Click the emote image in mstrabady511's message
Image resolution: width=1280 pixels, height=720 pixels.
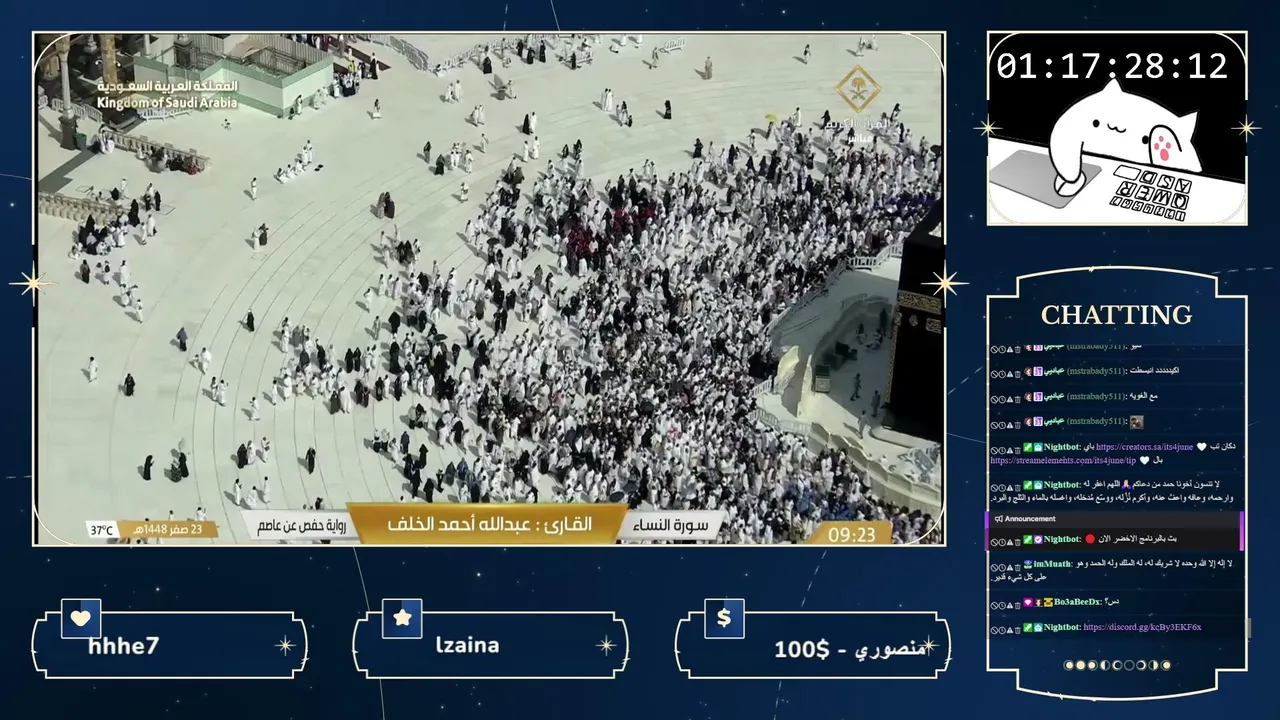point(1135,422)
